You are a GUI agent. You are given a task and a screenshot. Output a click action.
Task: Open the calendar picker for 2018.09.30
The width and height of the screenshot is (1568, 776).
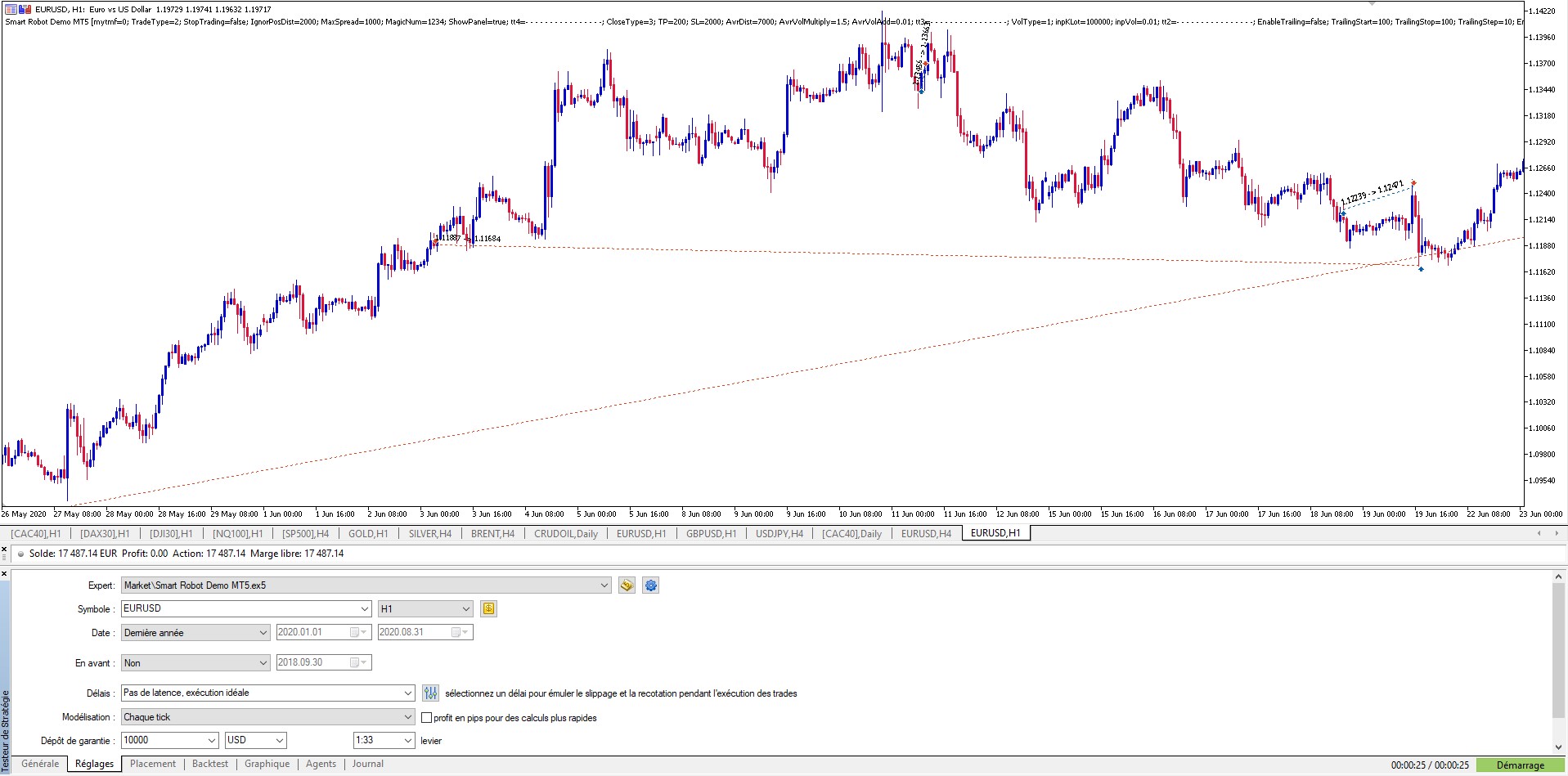click(x=354, y=662)
